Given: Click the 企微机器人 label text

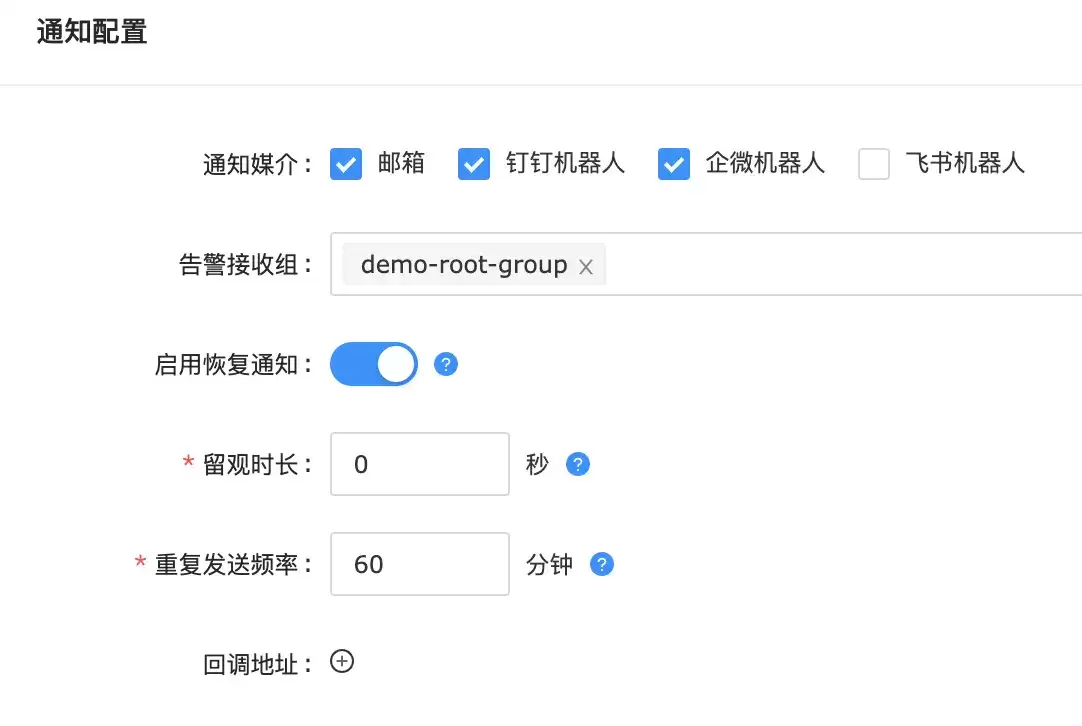Looking at the screenshot, I should coord(765,164).
